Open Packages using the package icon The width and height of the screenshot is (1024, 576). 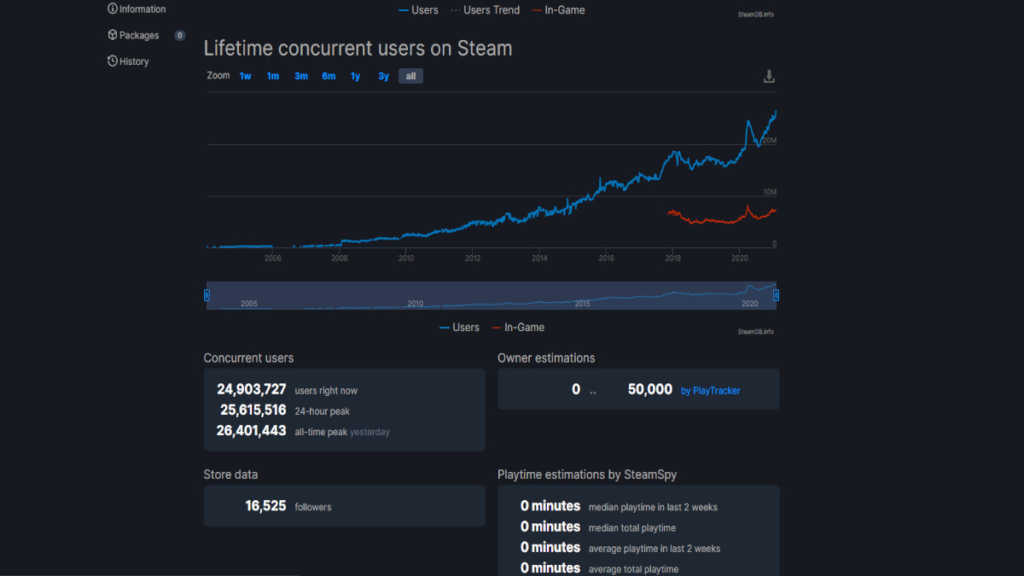110,34
